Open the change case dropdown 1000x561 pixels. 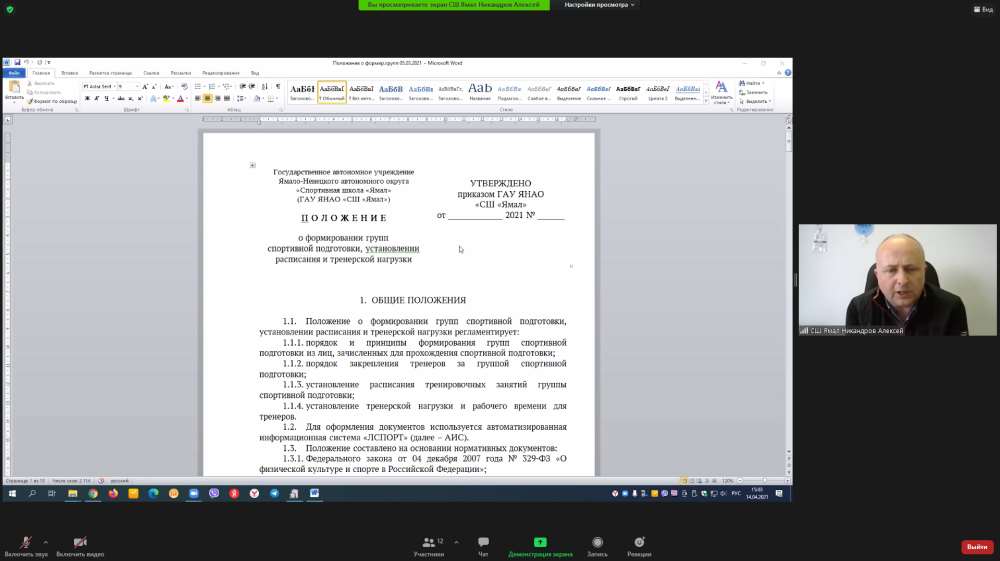pos(168,87)
